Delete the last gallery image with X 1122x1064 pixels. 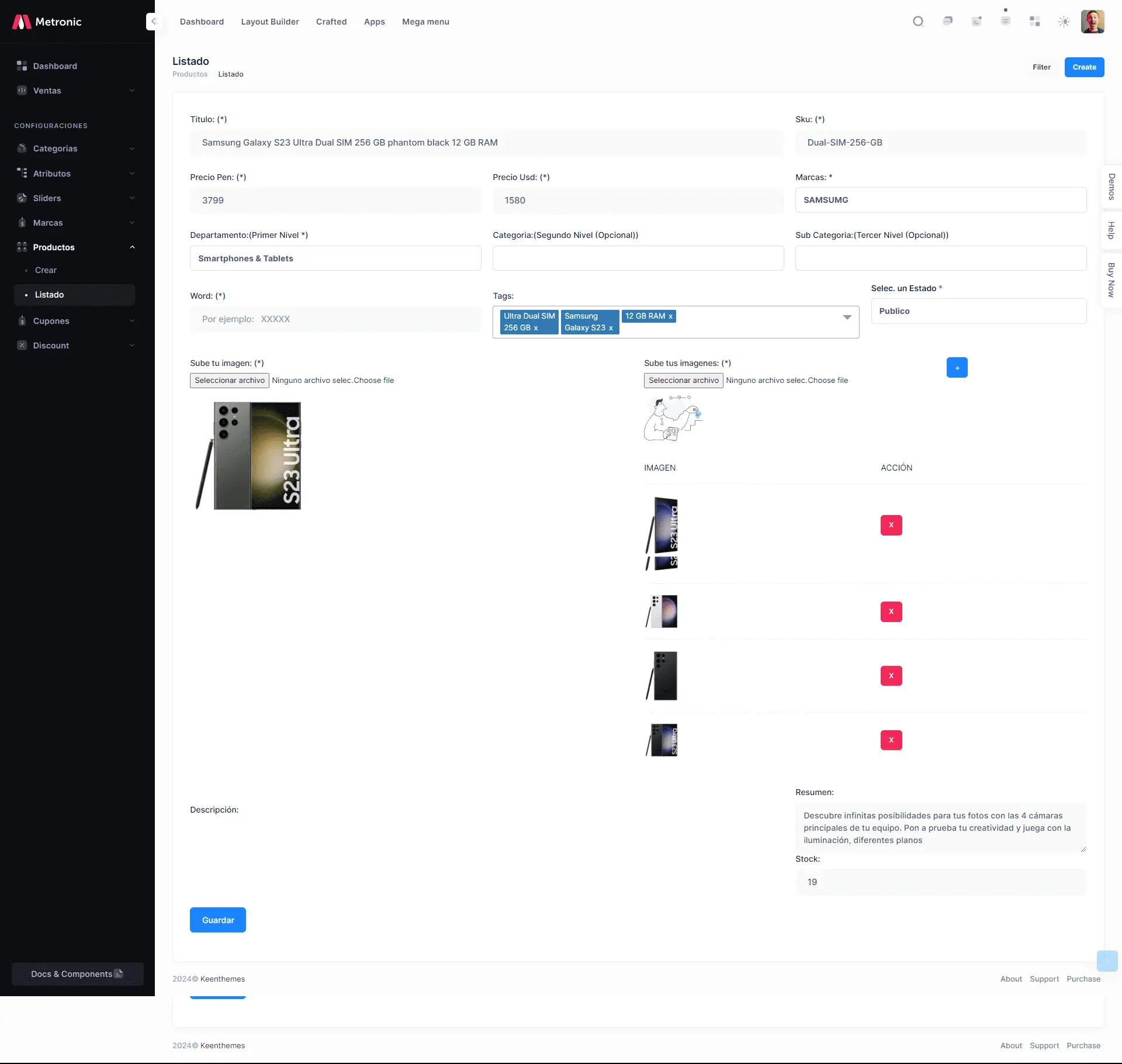pos(891,740)
